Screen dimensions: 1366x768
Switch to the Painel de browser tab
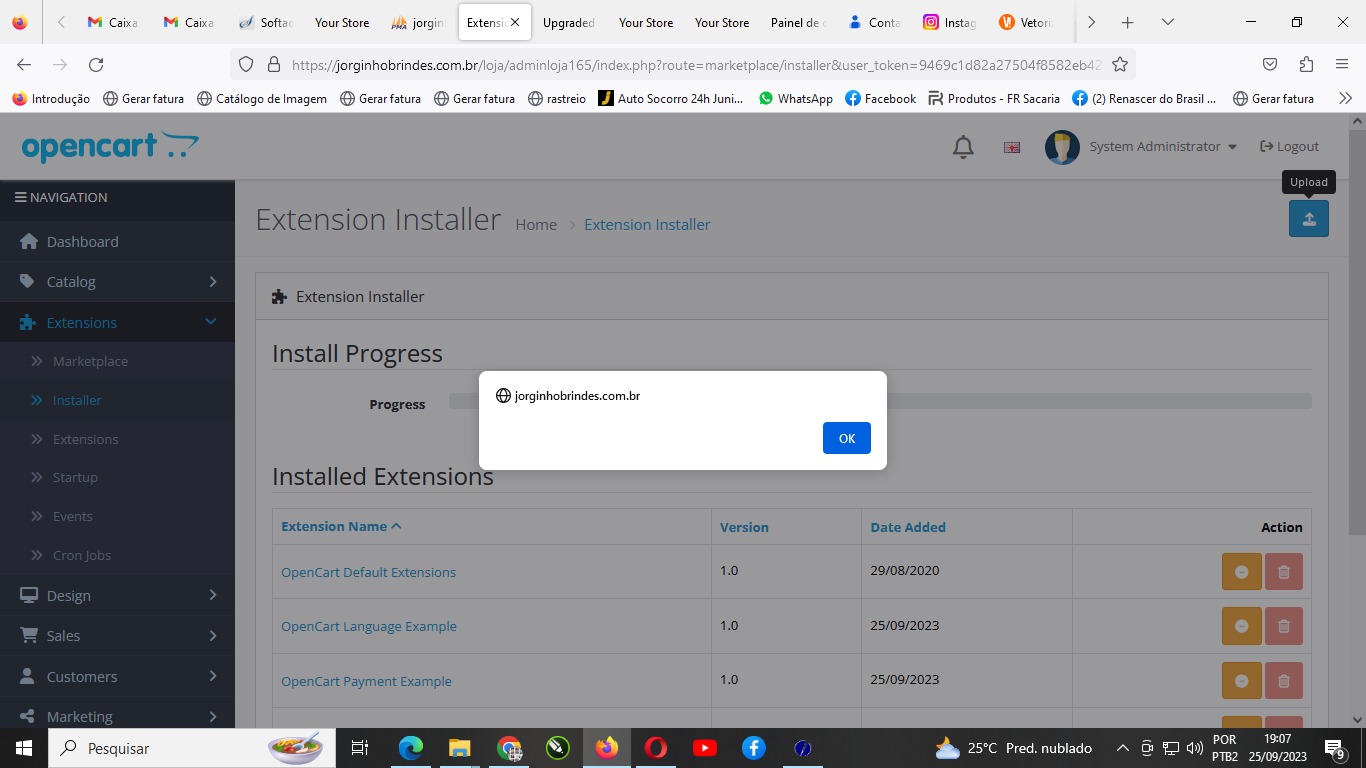pyautogui.click(x=796, y=22)
